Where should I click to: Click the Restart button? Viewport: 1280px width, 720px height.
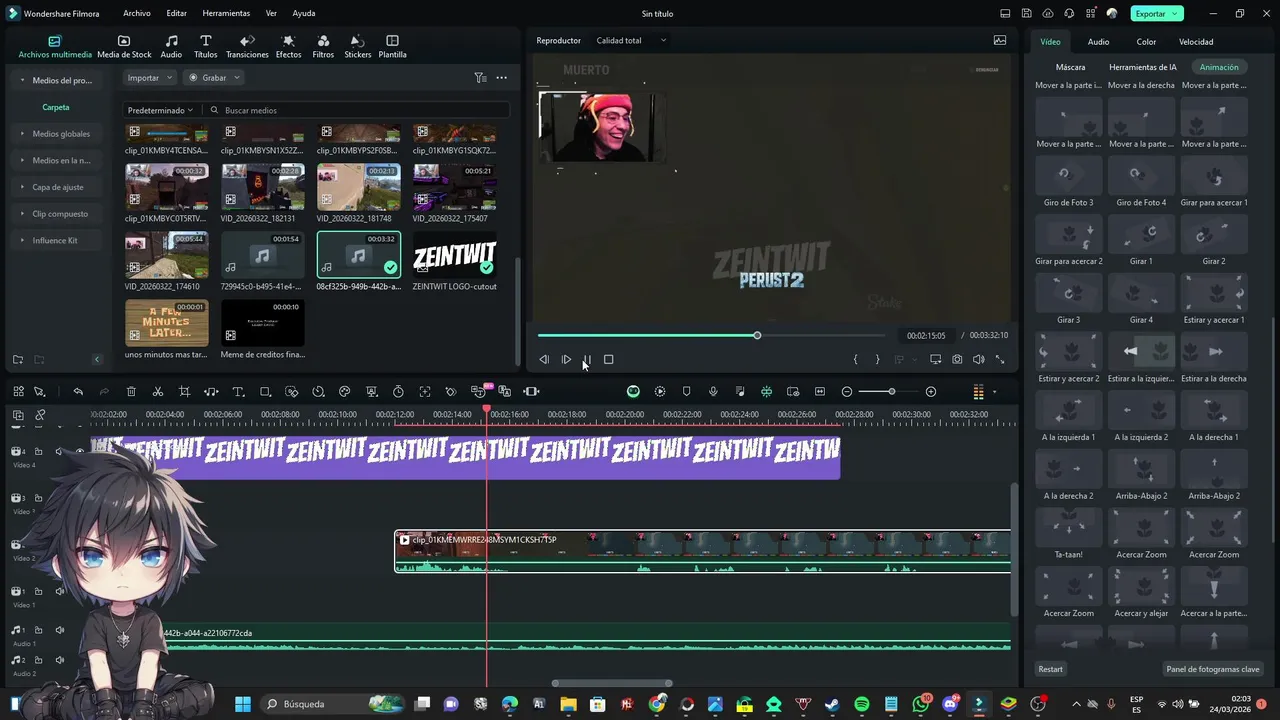pyautogui.click(x=1051, y=669)
